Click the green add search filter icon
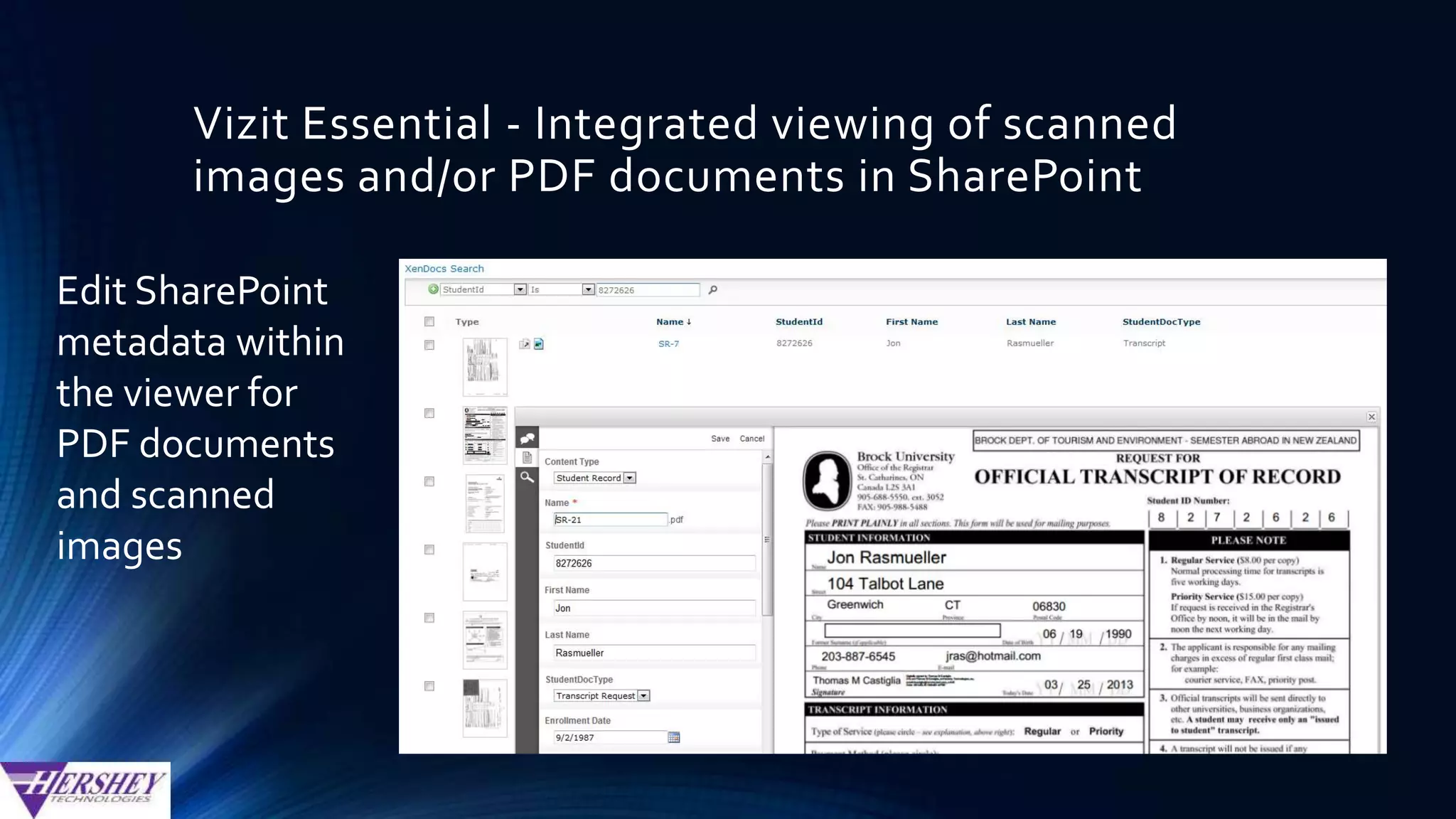 (433, 289)
